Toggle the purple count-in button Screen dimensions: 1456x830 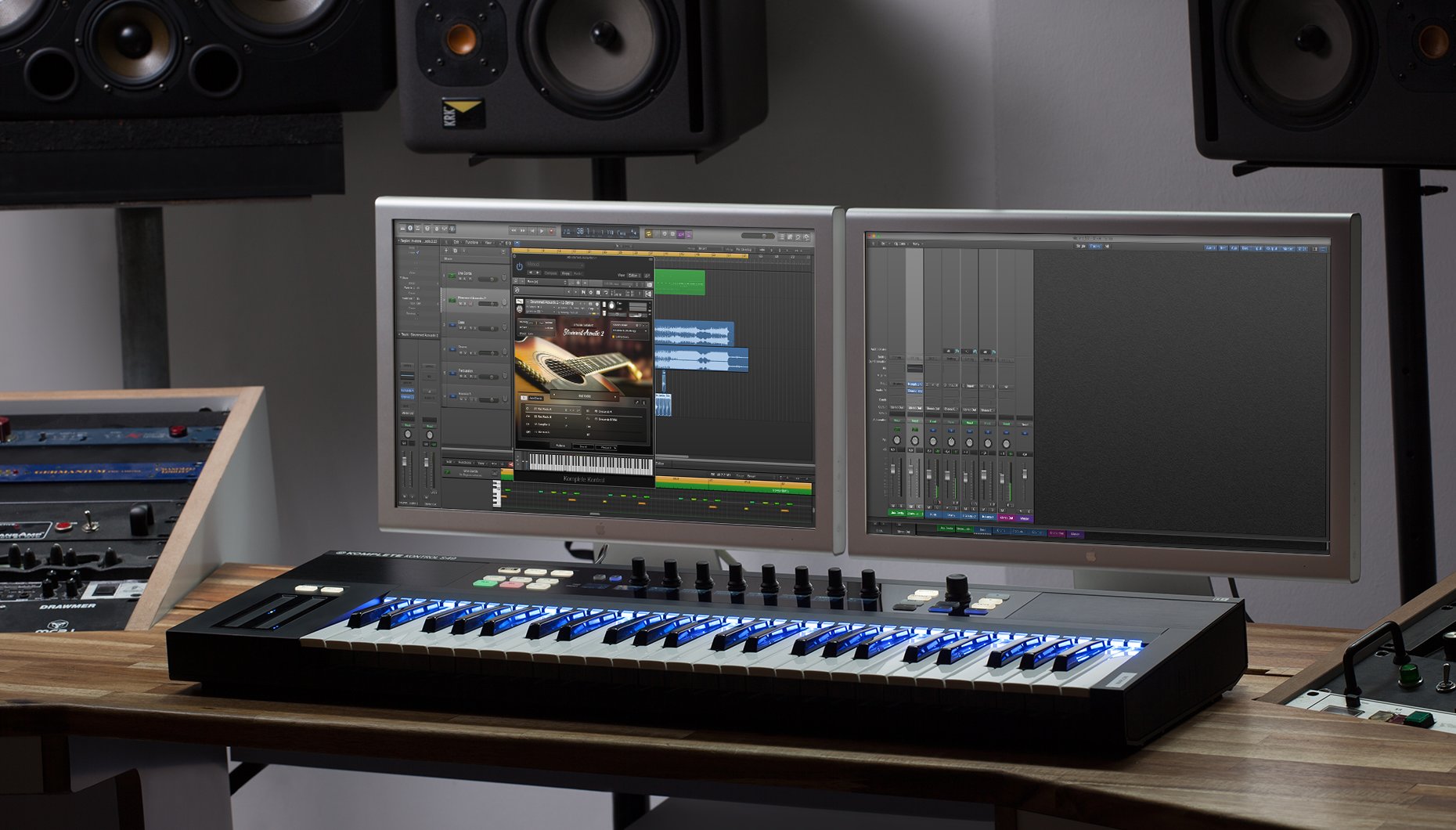tap(680, 234)
